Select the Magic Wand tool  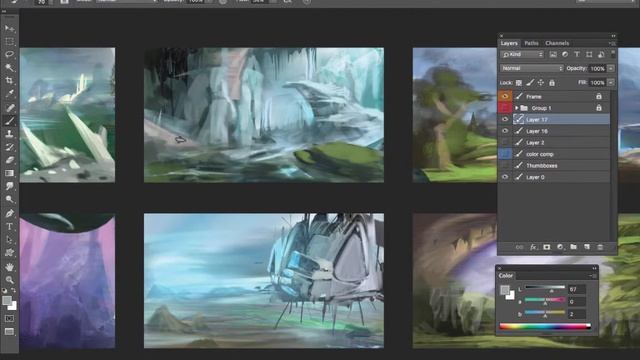9,68
